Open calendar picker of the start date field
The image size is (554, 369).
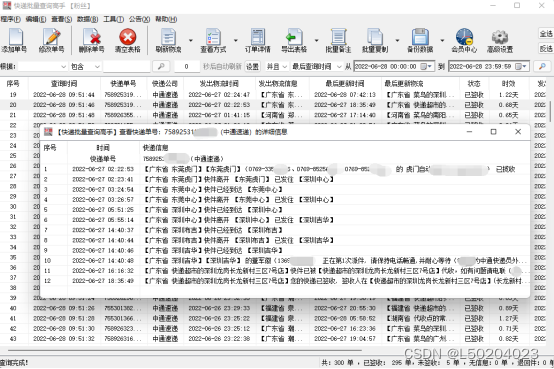pos(426,66)
